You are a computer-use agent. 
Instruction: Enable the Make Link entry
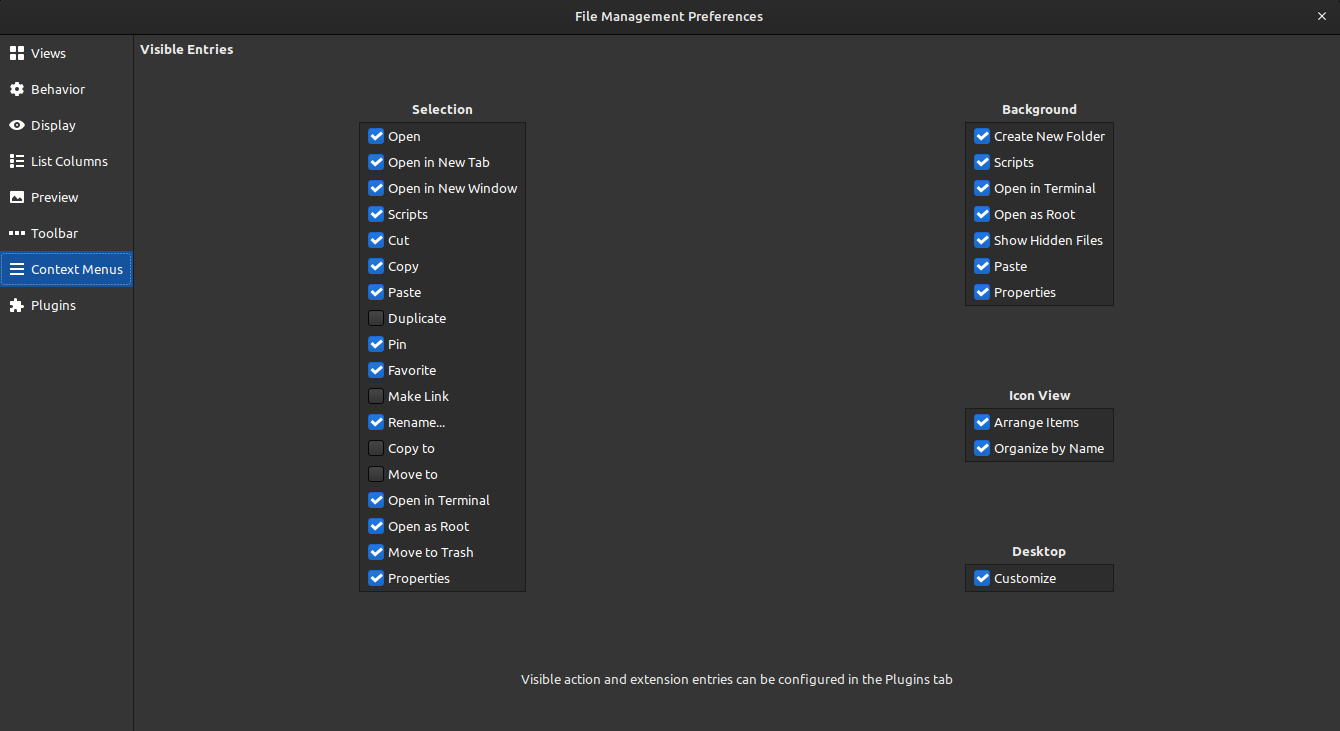376,396
